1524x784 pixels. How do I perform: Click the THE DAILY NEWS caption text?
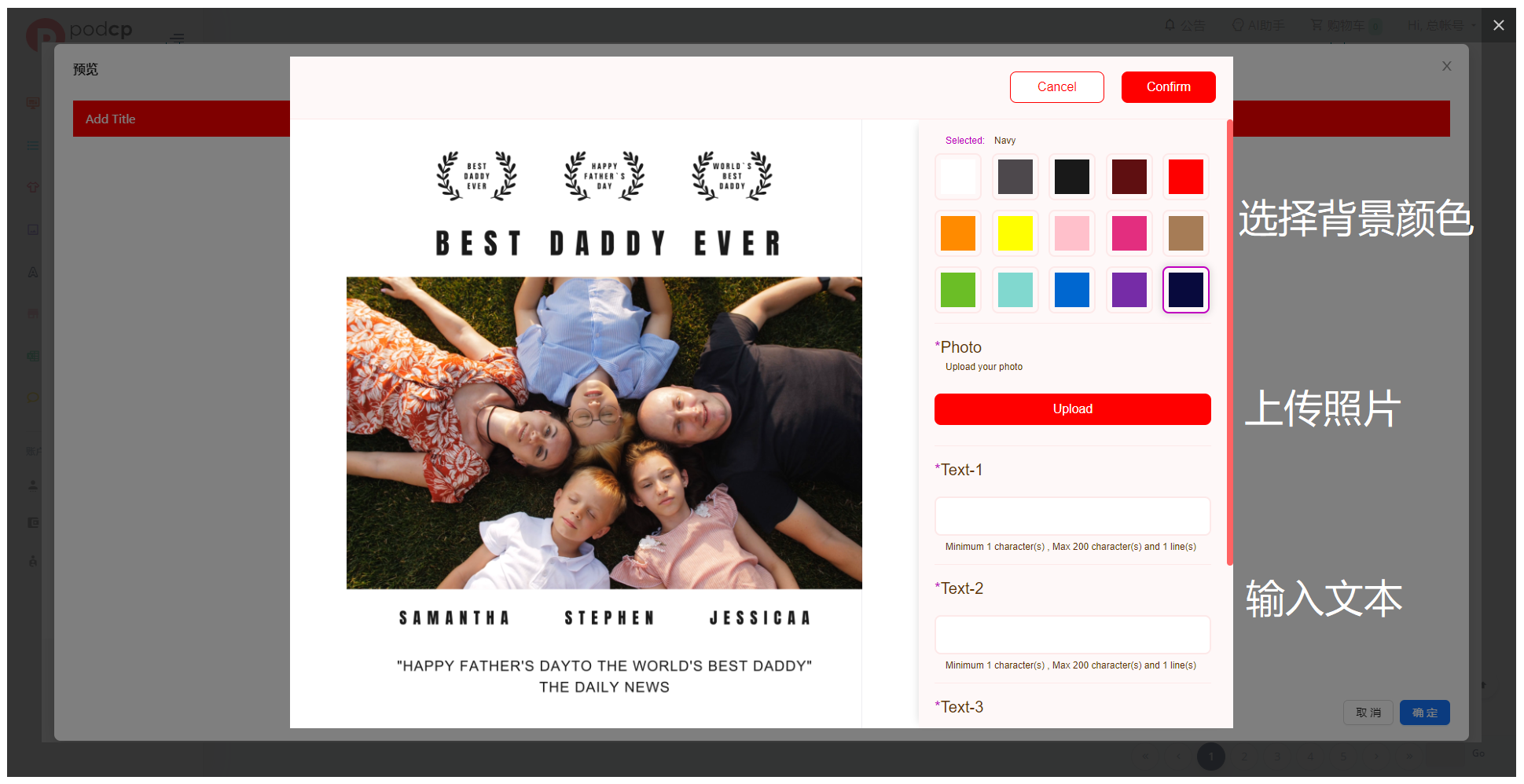tap(604, 687)
